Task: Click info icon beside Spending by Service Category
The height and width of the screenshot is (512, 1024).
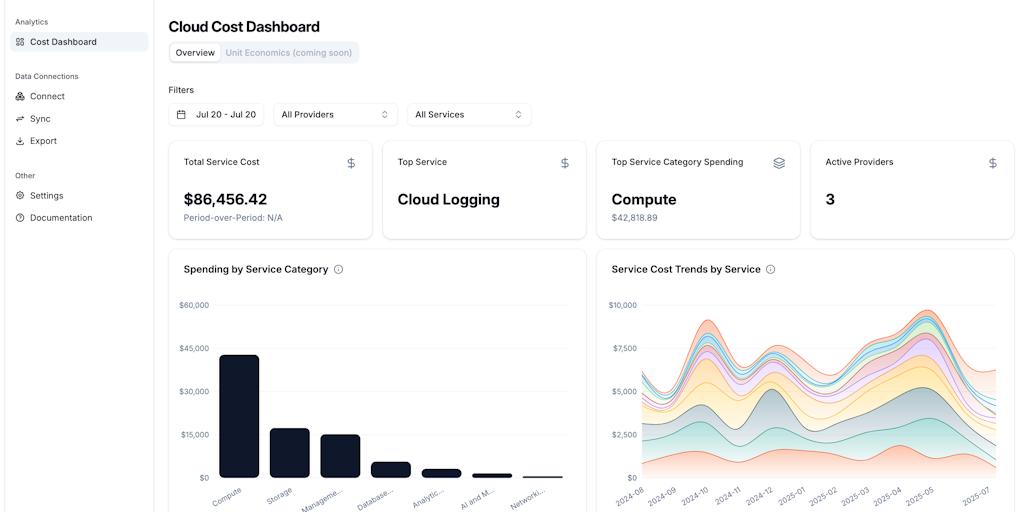Action: click(x=338, y=269)
